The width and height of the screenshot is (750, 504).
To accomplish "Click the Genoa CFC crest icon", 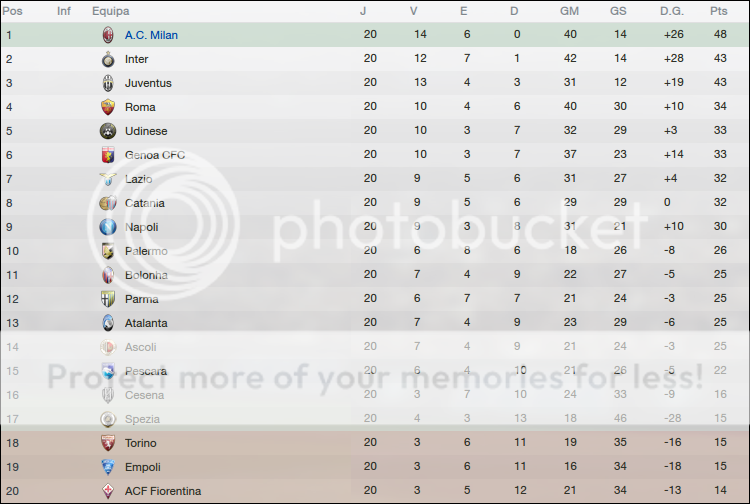I will pyautogui.click(x=108, y=155).
